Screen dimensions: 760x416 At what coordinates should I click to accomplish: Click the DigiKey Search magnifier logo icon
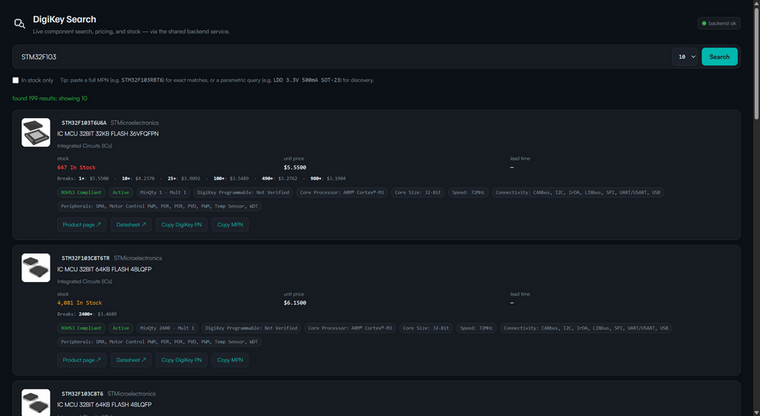19,23
